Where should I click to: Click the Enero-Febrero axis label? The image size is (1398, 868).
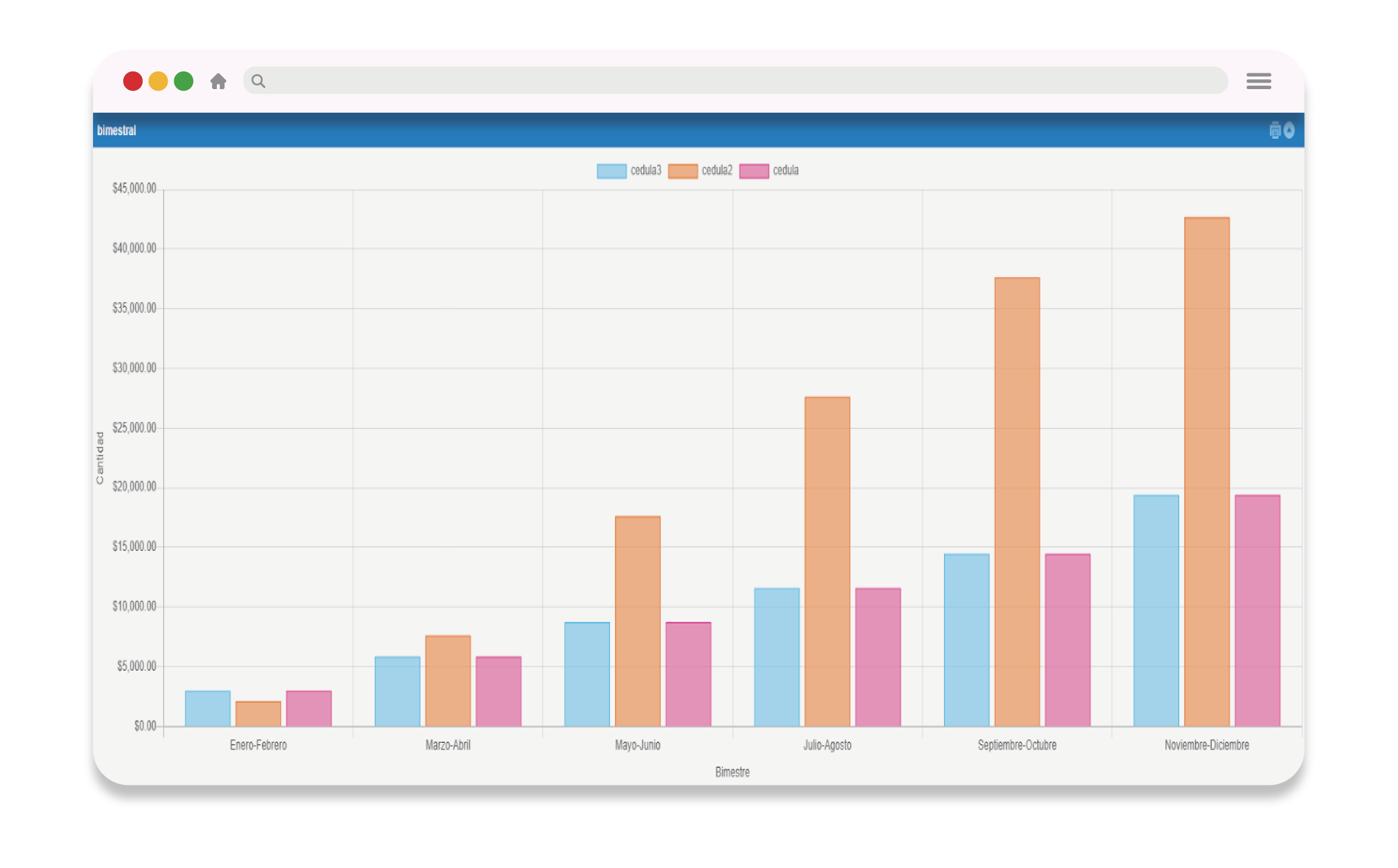point(258,745)
